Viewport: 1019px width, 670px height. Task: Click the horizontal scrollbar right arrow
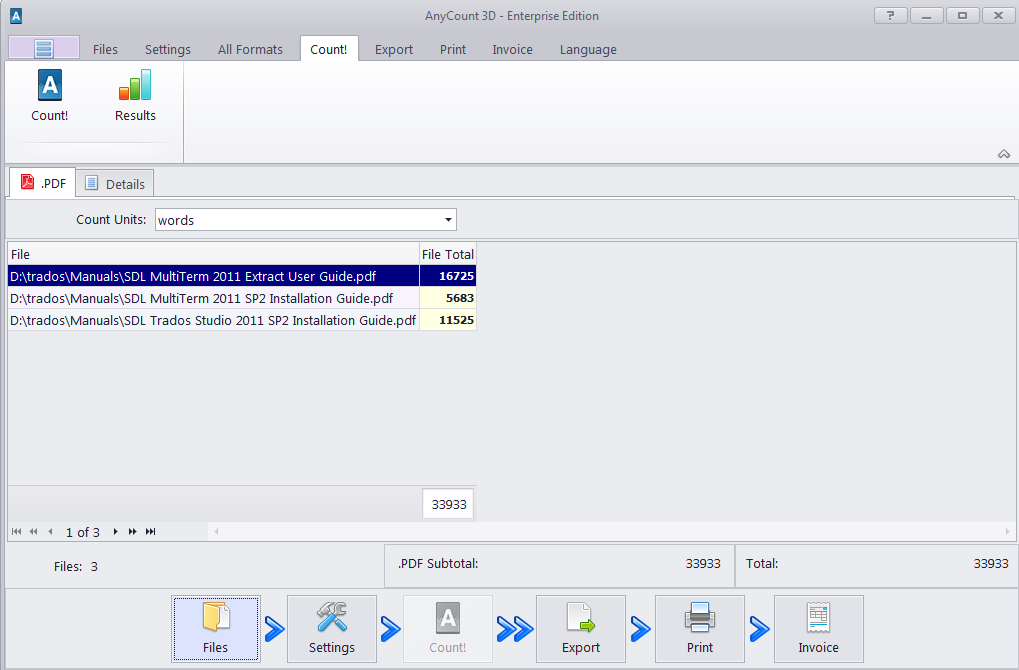[1008, 532]
